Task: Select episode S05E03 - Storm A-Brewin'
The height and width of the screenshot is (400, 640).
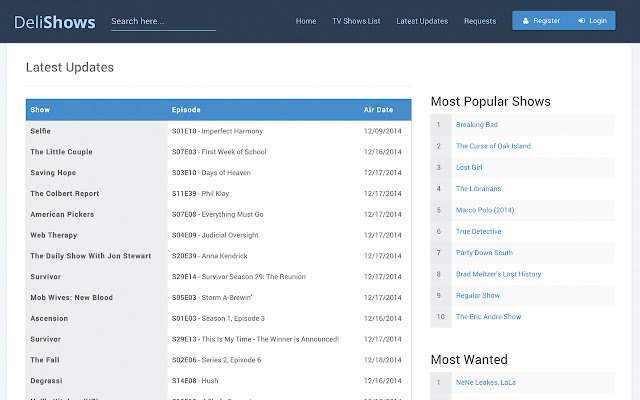Action: [x=212, y=298]
